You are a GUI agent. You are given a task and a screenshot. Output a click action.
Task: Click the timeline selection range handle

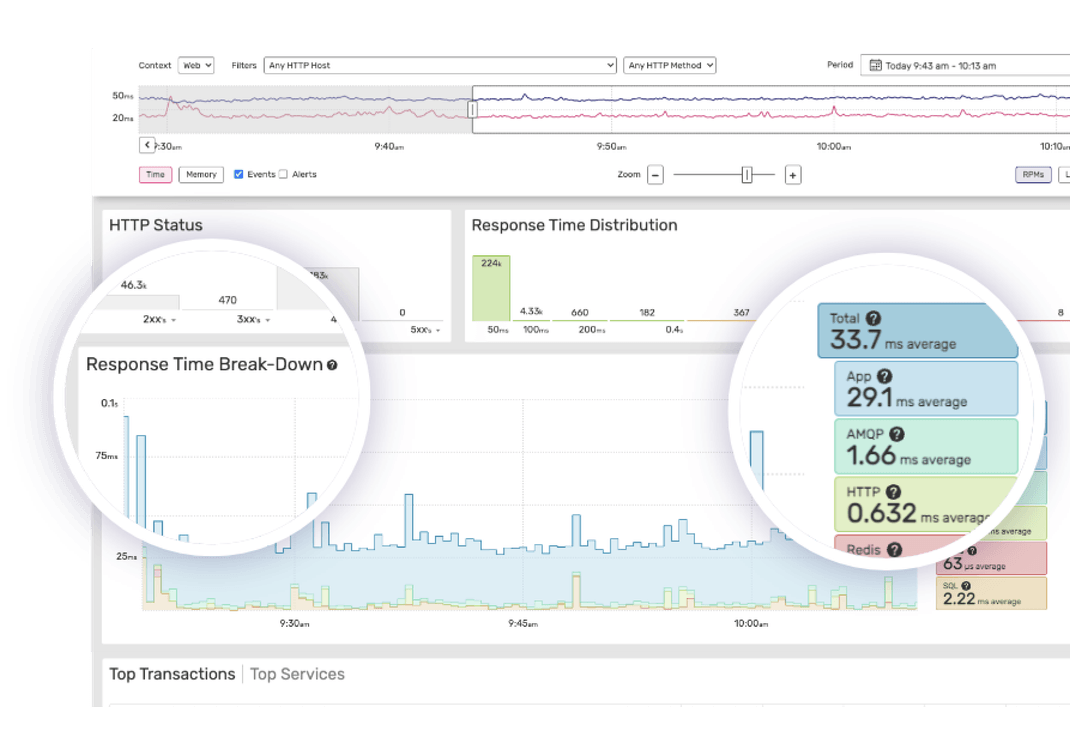472,109
